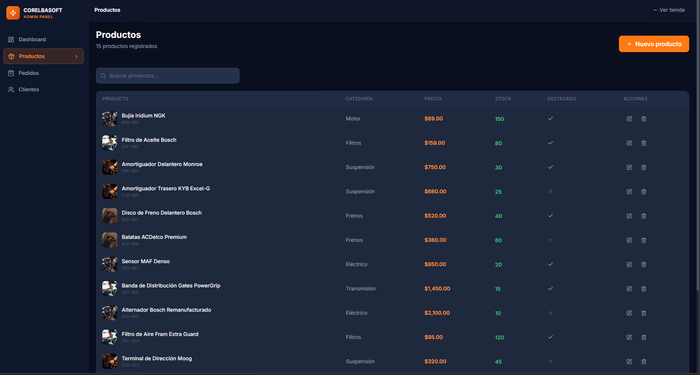The width and height of the screenshot is (700, 375).
Task: Click the Sensor MAF Denso thumbnail
Action: [110, 264]
